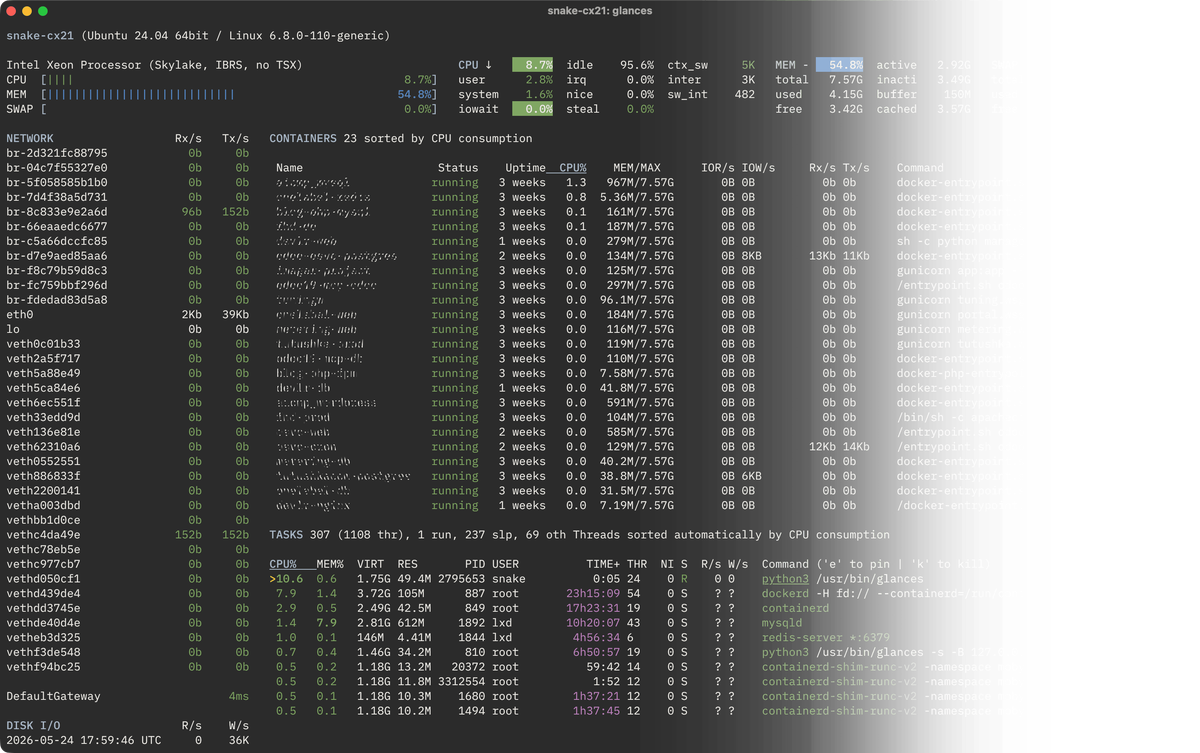Screen dimensions: 1200x753
Task: Click the 'lxd' user of PID 1892
Action: (503, 623)
